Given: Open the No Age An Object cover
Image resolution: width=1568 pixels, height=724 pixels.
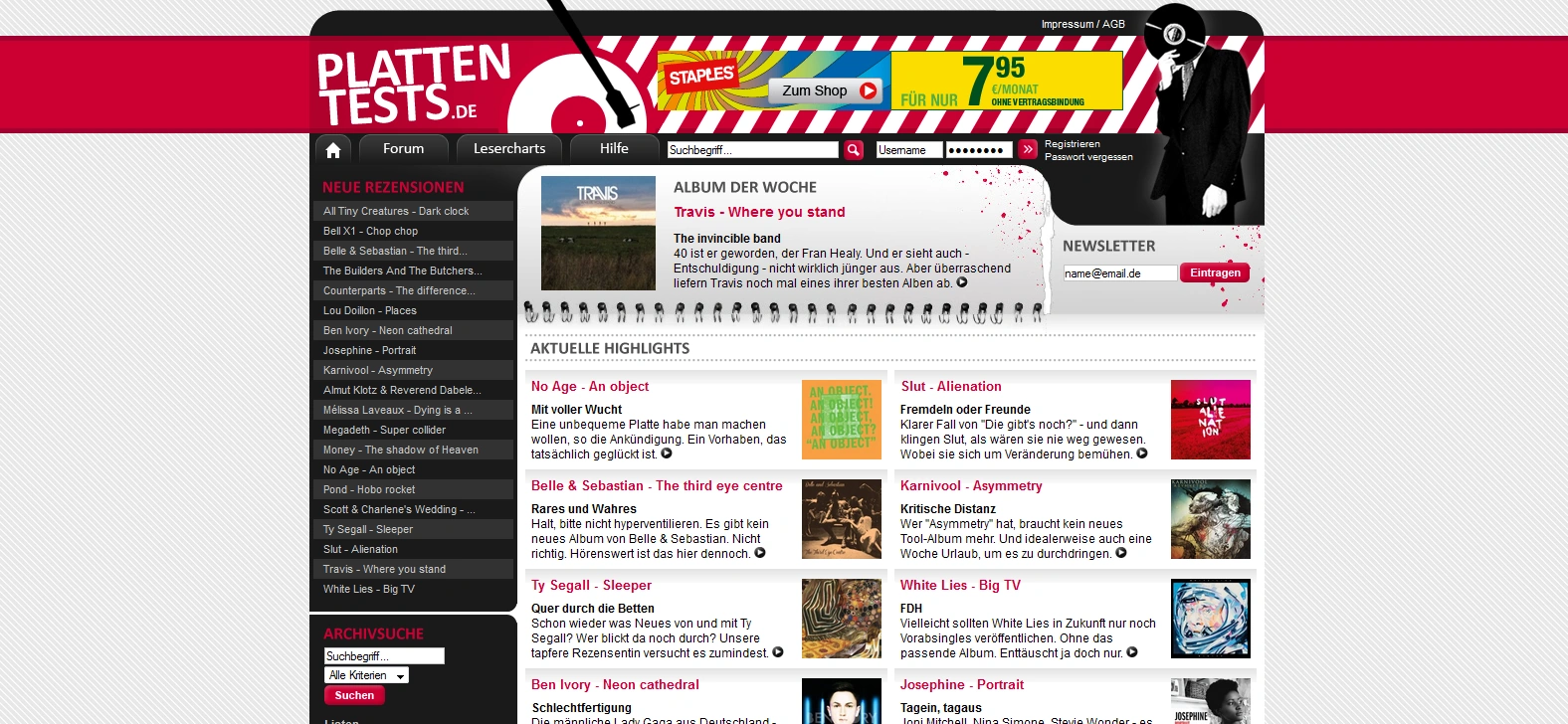Looking at the screenshot, I should coord(842,420).
